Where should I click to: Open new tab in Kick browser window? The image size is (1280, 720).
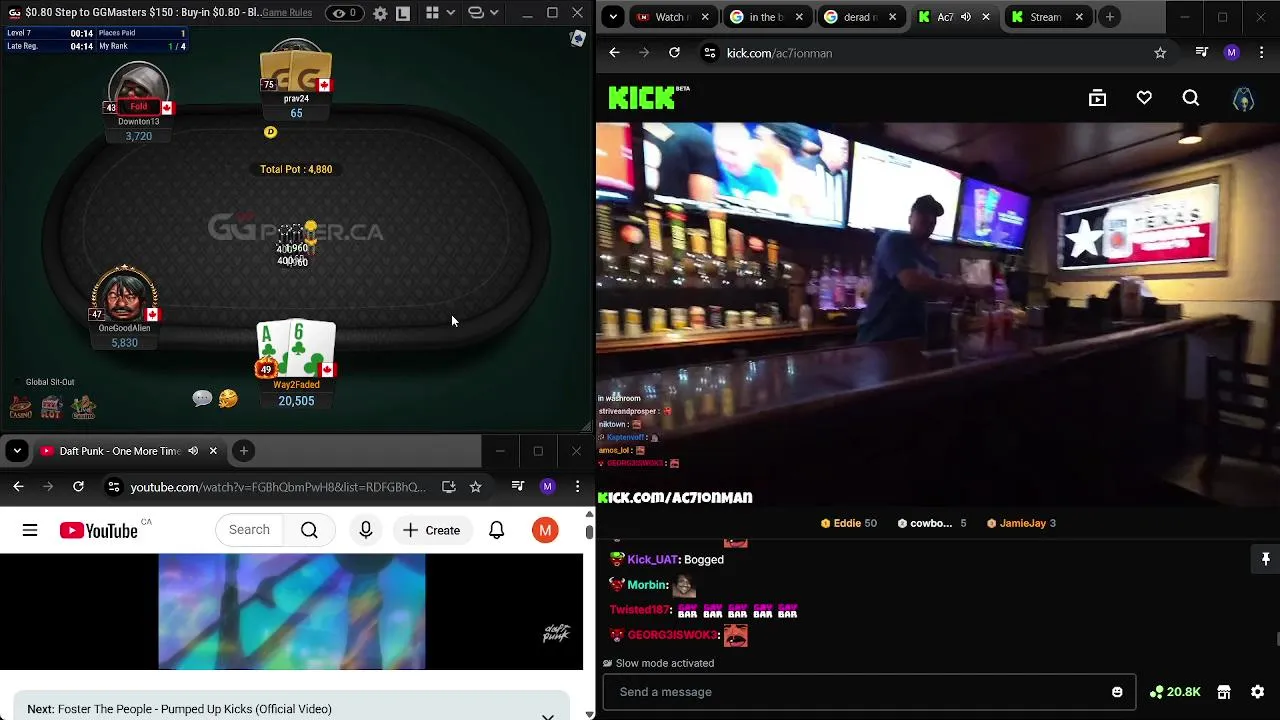1110,17
